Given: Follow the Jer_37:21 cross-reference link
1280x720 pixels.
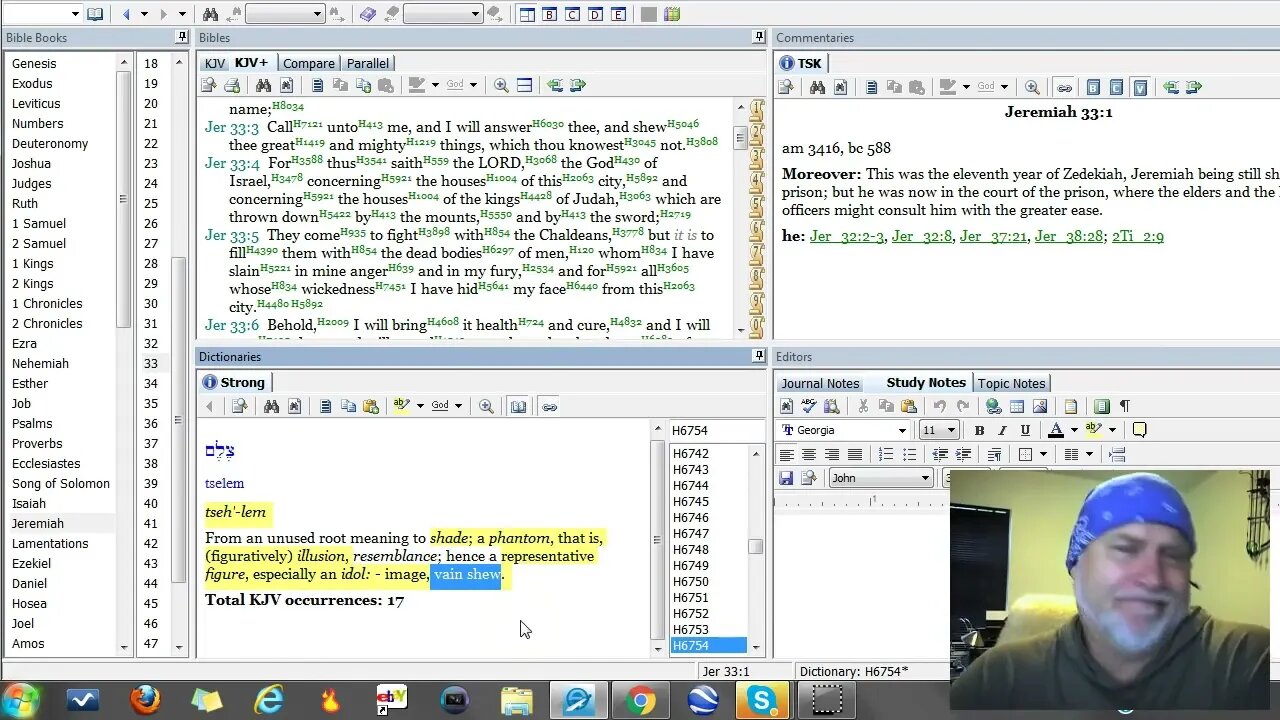Looking at the screenshot, I should pos(993,236).
